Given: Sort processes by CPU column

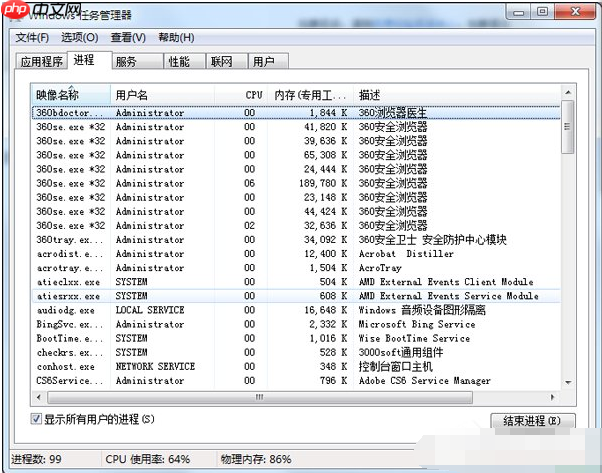Looking at the screenshot, I should [x=241, y=95].
